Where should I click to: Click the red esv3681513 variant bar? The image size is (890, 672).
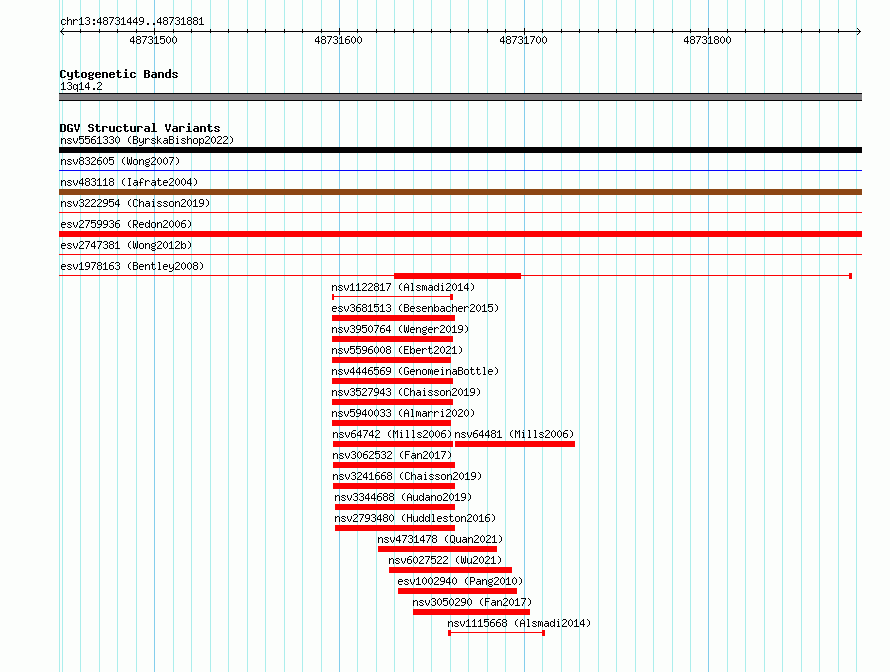[393, 318]
